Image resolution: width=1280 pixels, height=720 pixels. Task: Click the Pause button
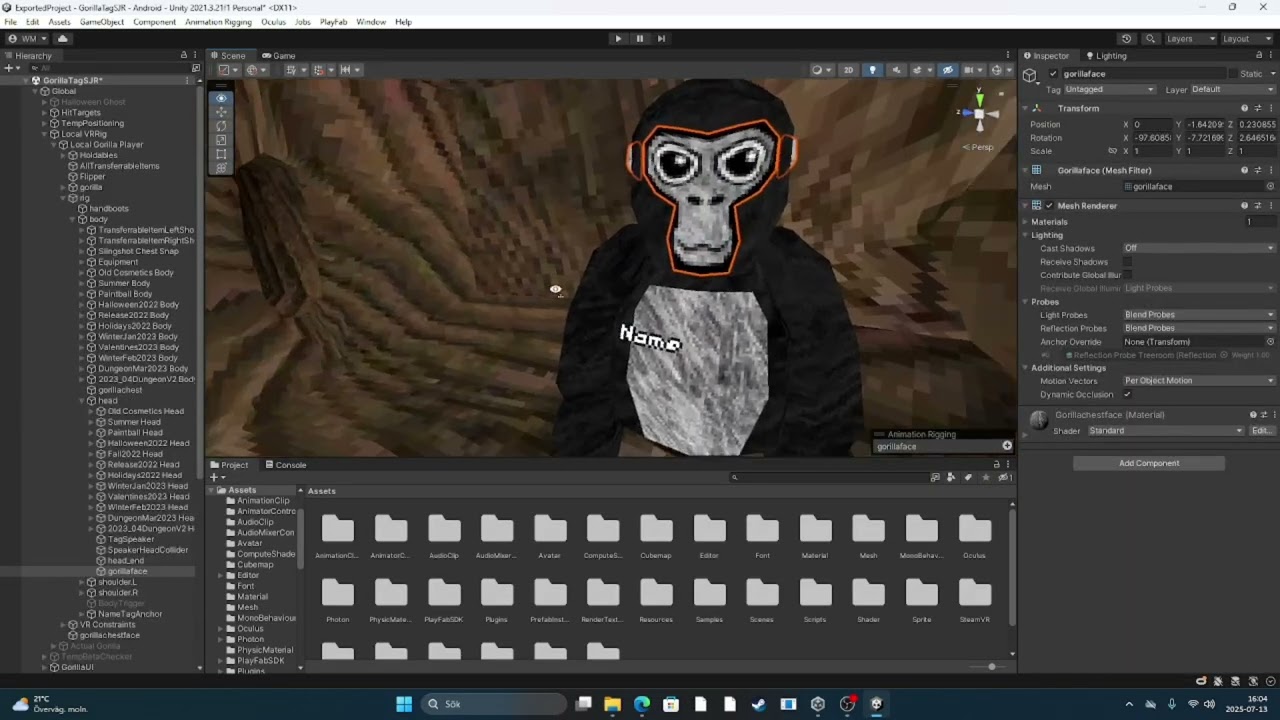640,39
